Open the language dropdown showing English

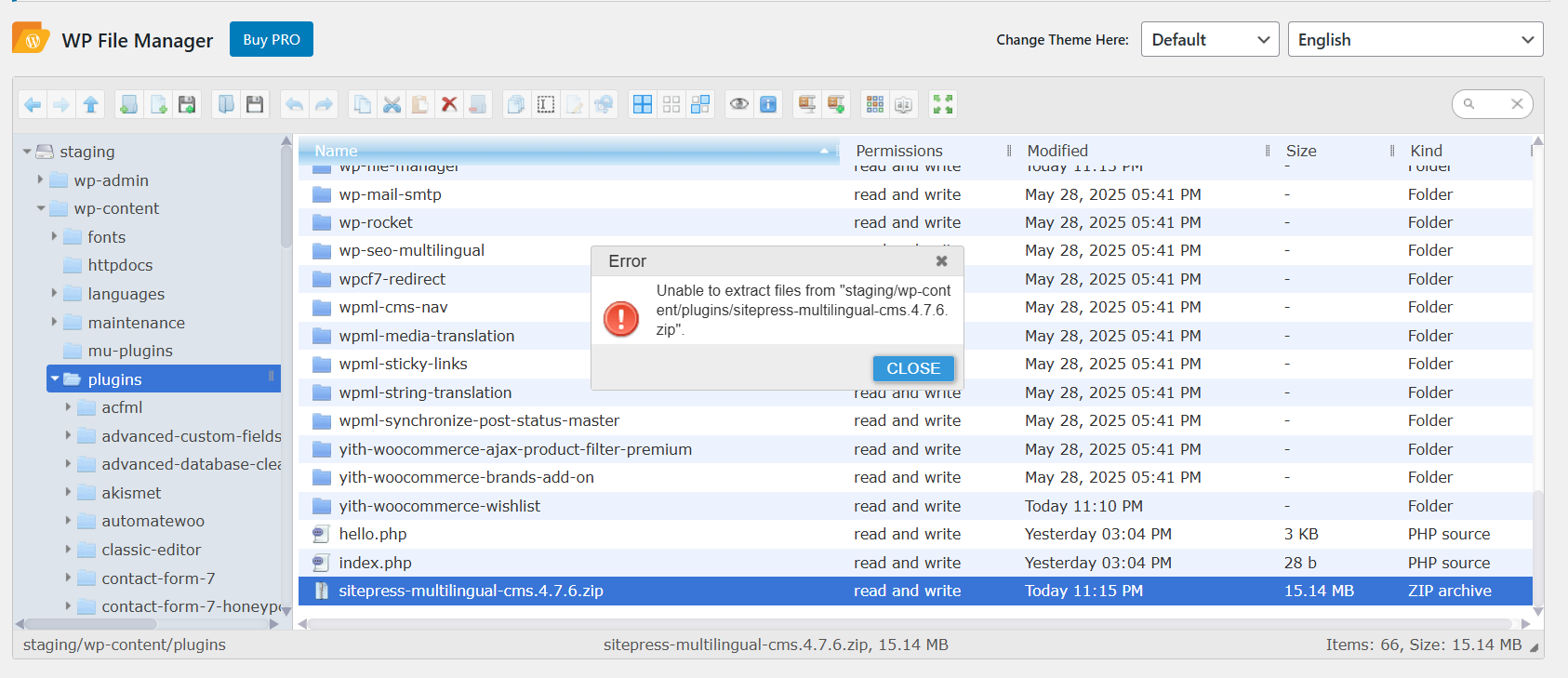(x=1415, y=39)
